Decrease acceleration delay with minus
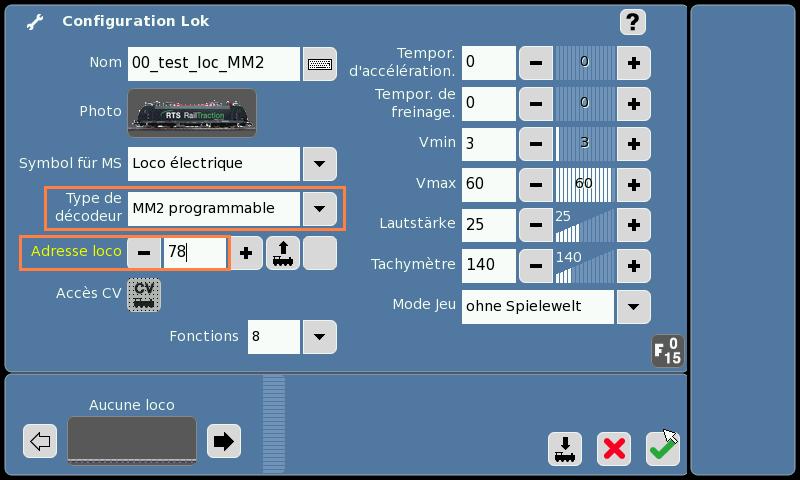800x480 pixels. (x=536, y=63)
